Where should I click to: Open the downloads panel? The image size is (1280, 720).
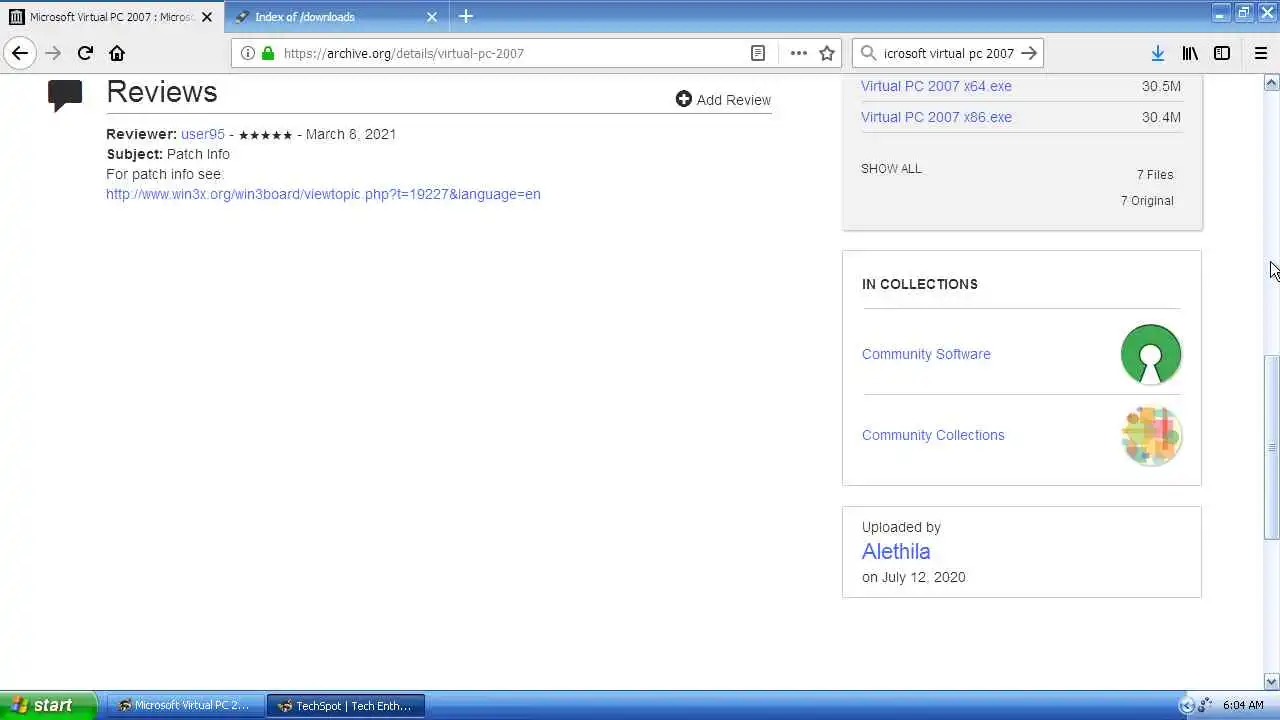tap(1157, 53)
